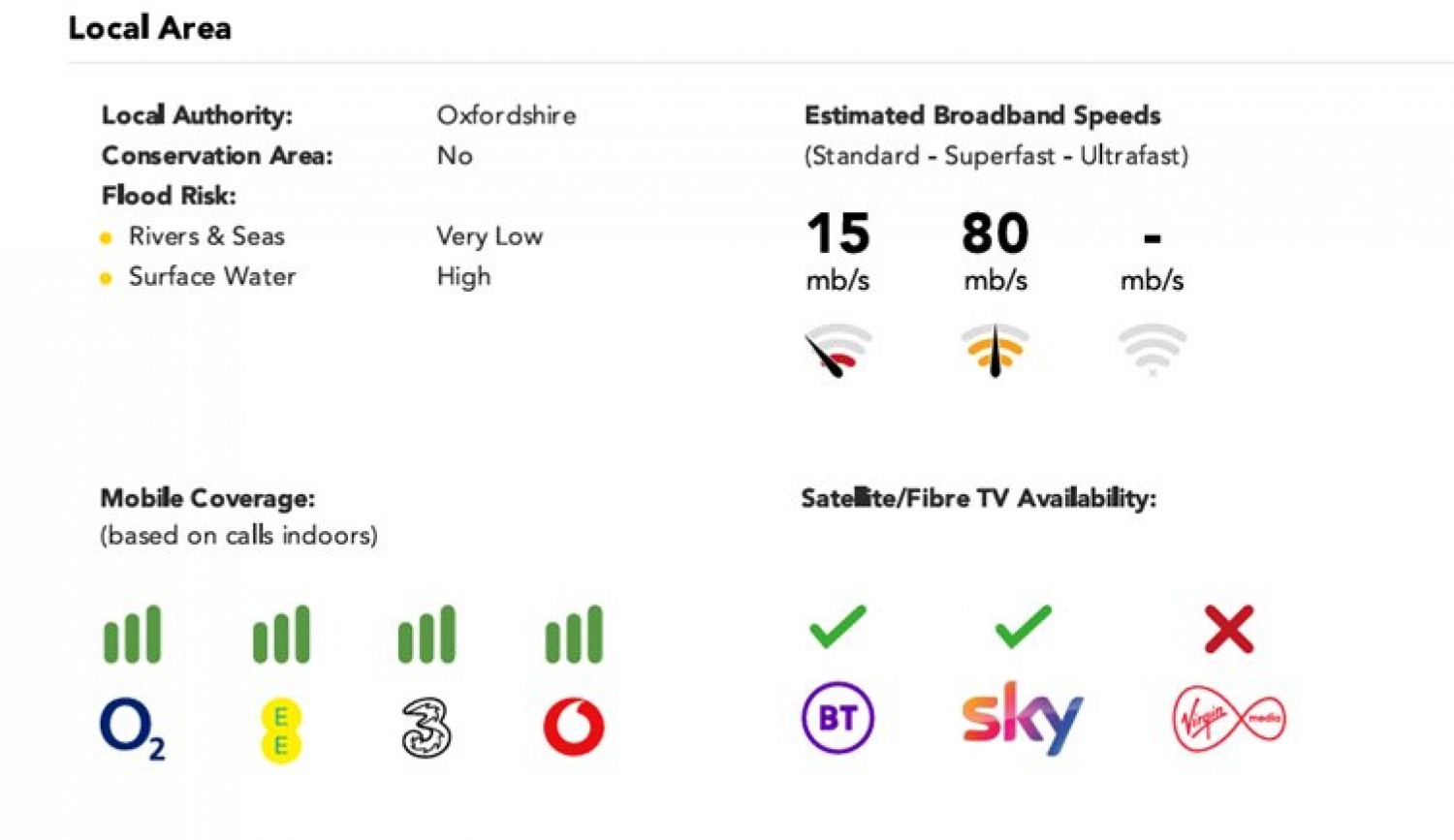This screenshot has height=840, width=1454.
Task: Click the Oxfordshire local authority value
Action: pos(506,115)
